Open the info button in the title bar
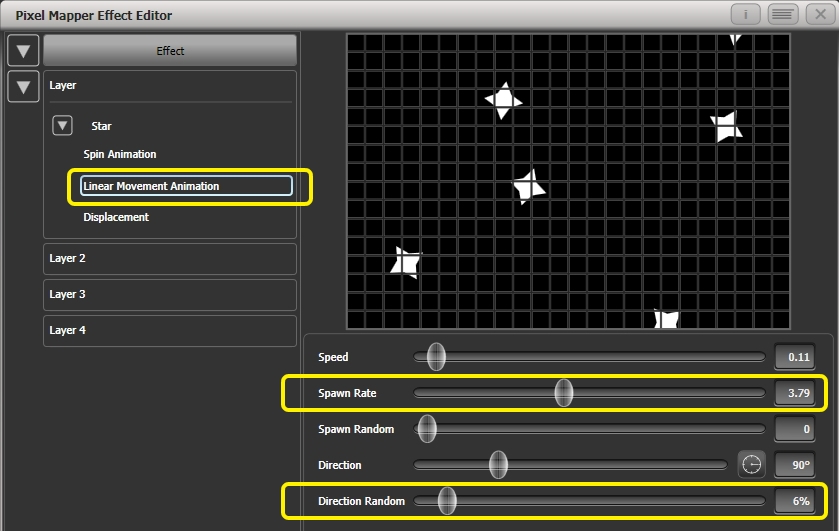Viewport: 839px width, 531px height. (745, 14)
